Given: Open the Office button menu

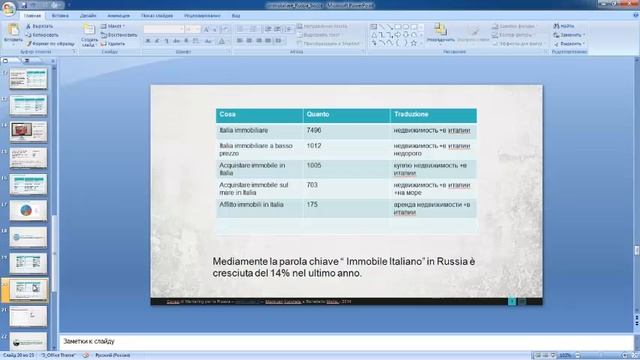Looking at the screenshot, I should tap(8, 8).
